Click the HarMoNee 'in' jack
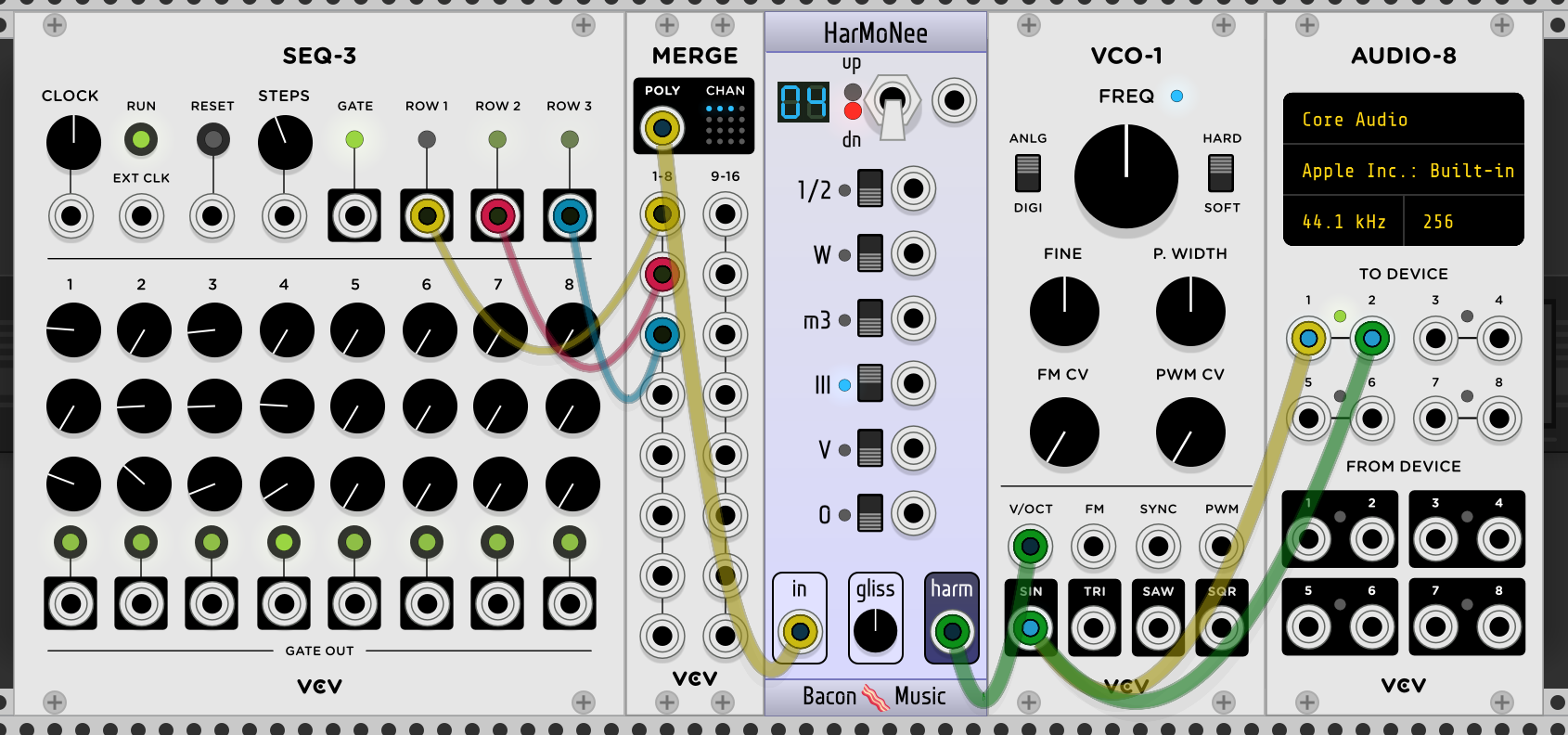Viewport: 1568px width, 735px height. [800, 632]
